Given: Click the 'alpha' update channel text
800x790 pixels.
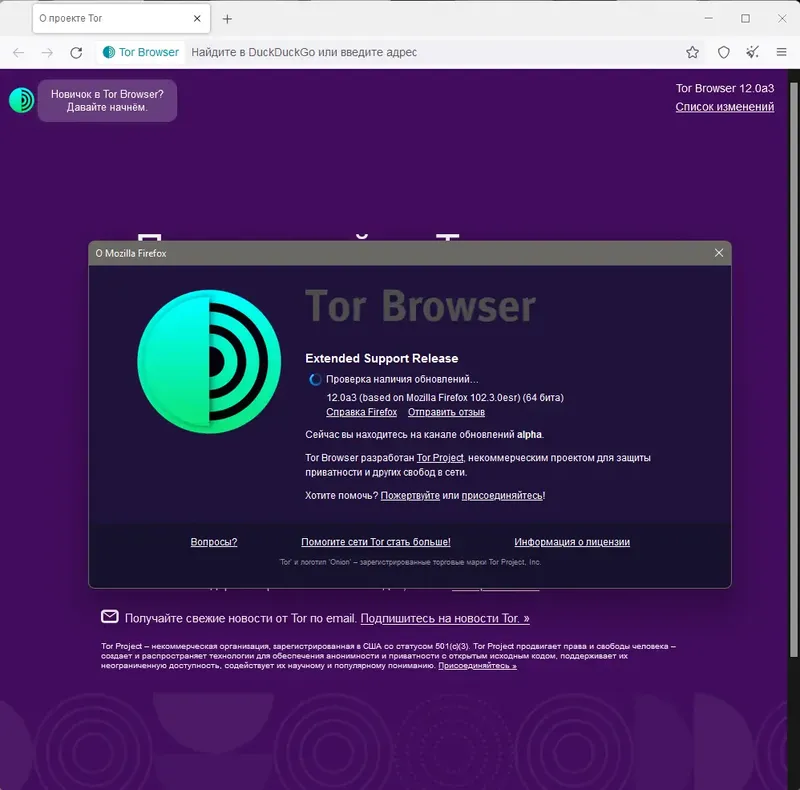Looking at the screenshot, I should [529, 435].
